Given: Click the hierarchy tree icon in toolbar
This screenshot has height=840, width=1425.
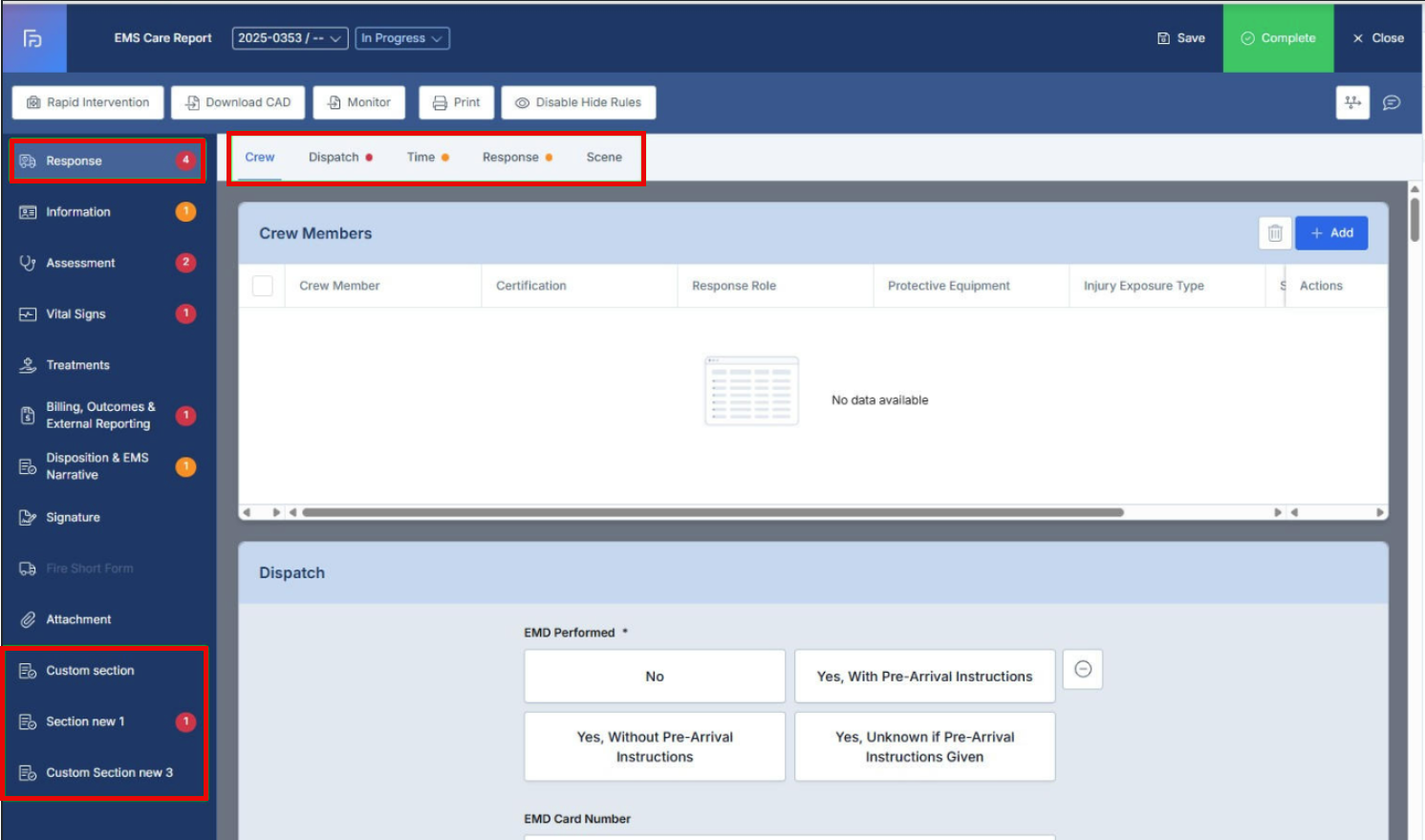Looking at the screenshot, I should [x=1352, y=102].
